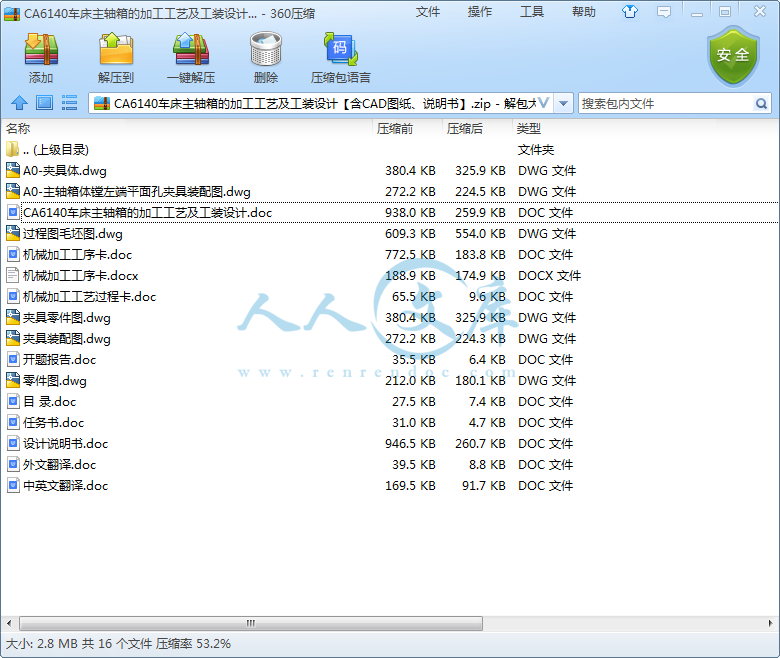Viewport: 780px width, 658px height.
Task: Select file 外文翻译.doc
Action: [390, 464]
